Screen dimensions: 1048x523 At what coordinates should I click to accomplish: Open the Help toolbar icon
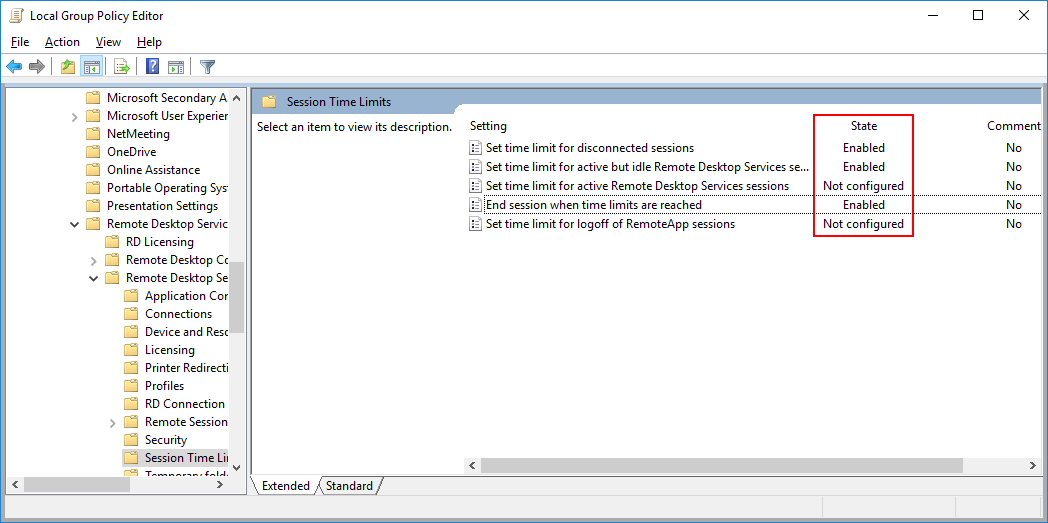(152, 66)
